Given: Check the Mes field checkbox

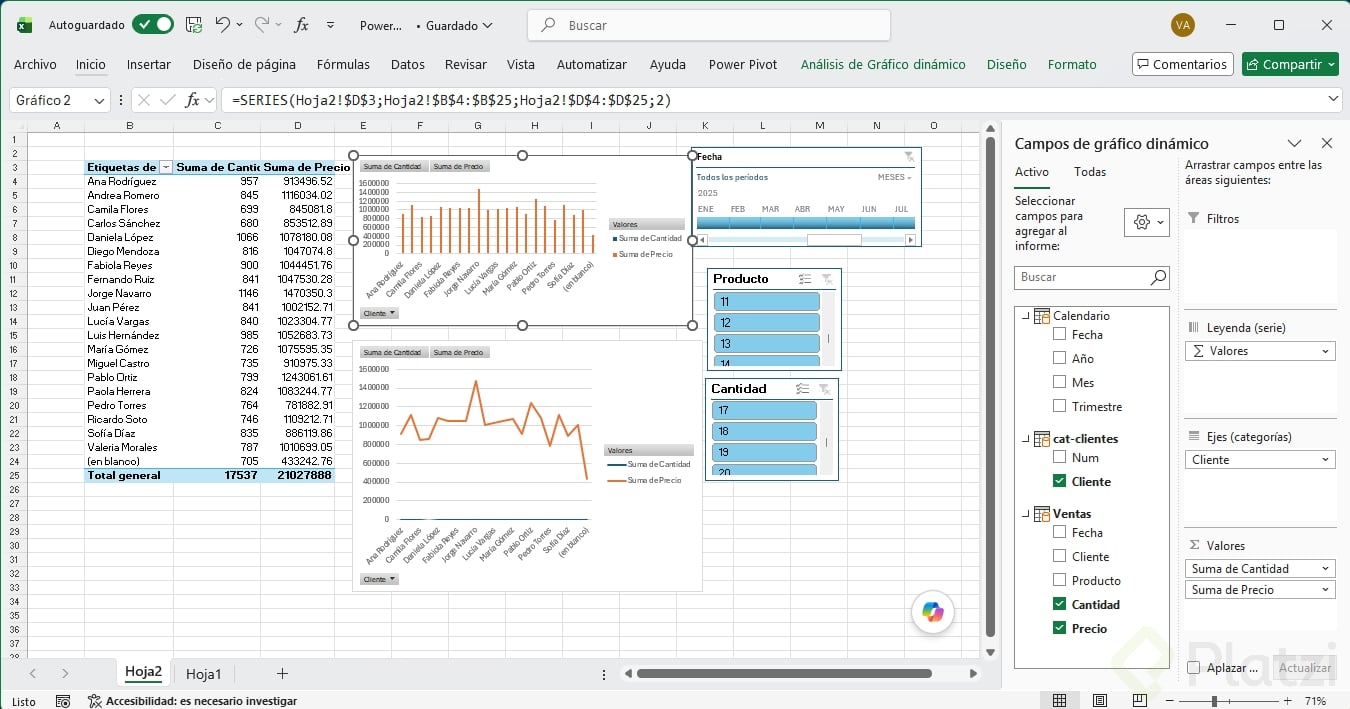Looking at the screenshot, I should pos(1059,382).
